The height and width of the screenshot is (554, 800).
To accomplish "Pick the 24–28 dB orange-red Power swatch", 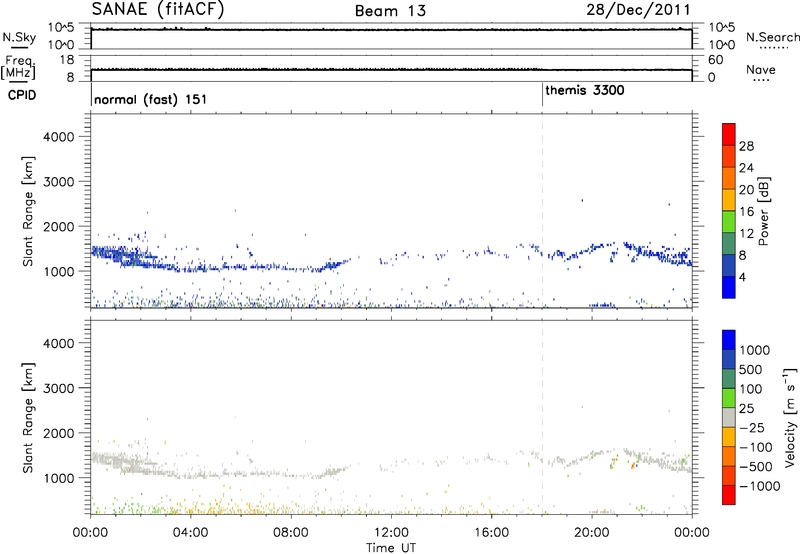I will 729,157.
